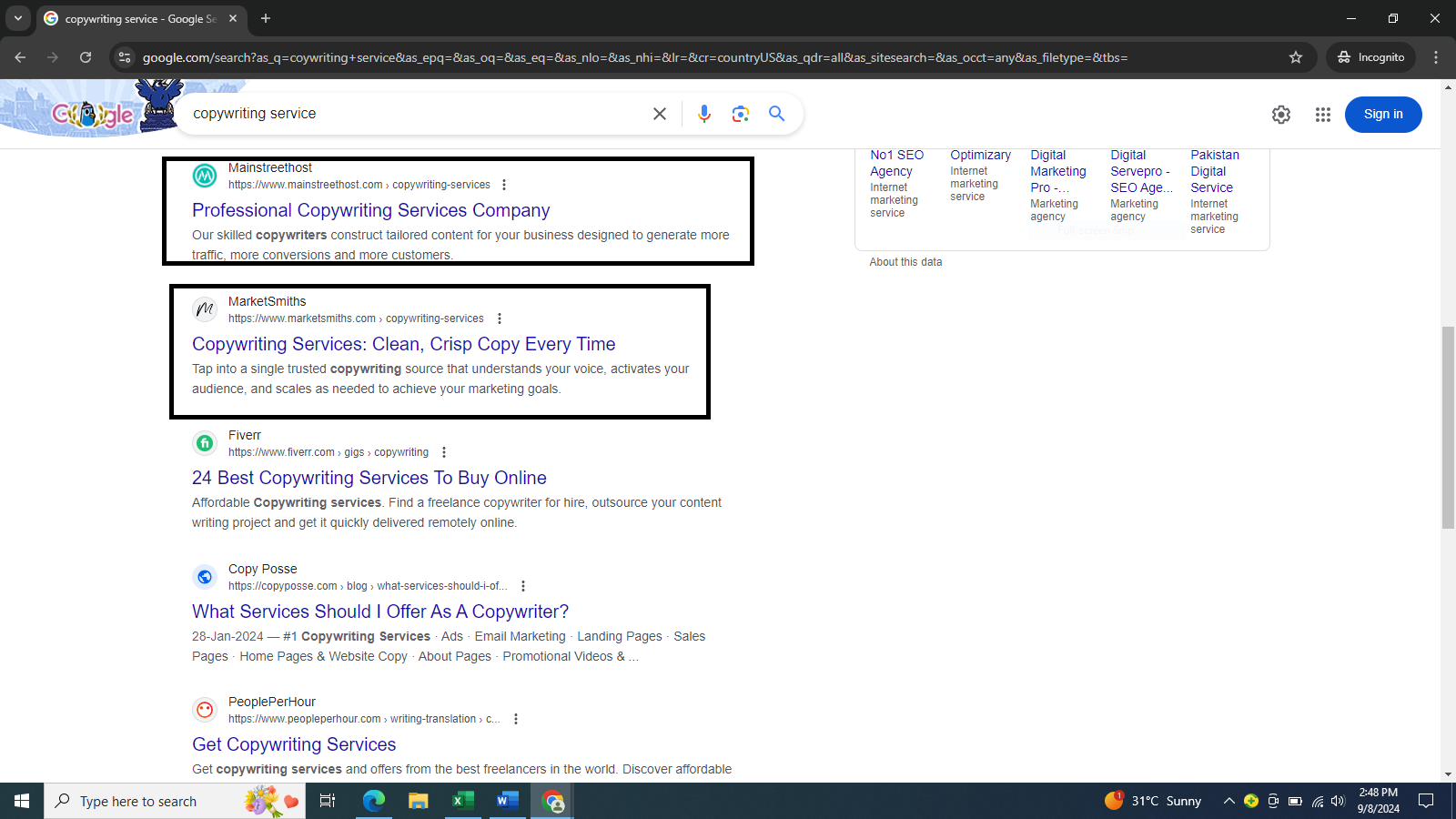Image resolution: width=1456 pixels, height=819 pixels.
Task: Click the Incognito indicator button
Action: coord(1370,57)
